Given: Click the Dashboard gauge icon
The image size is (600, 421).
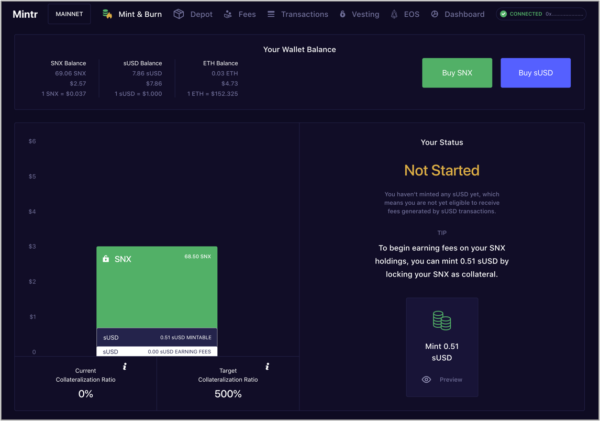Looking at the screenshot, I should (x=435, y=14).
